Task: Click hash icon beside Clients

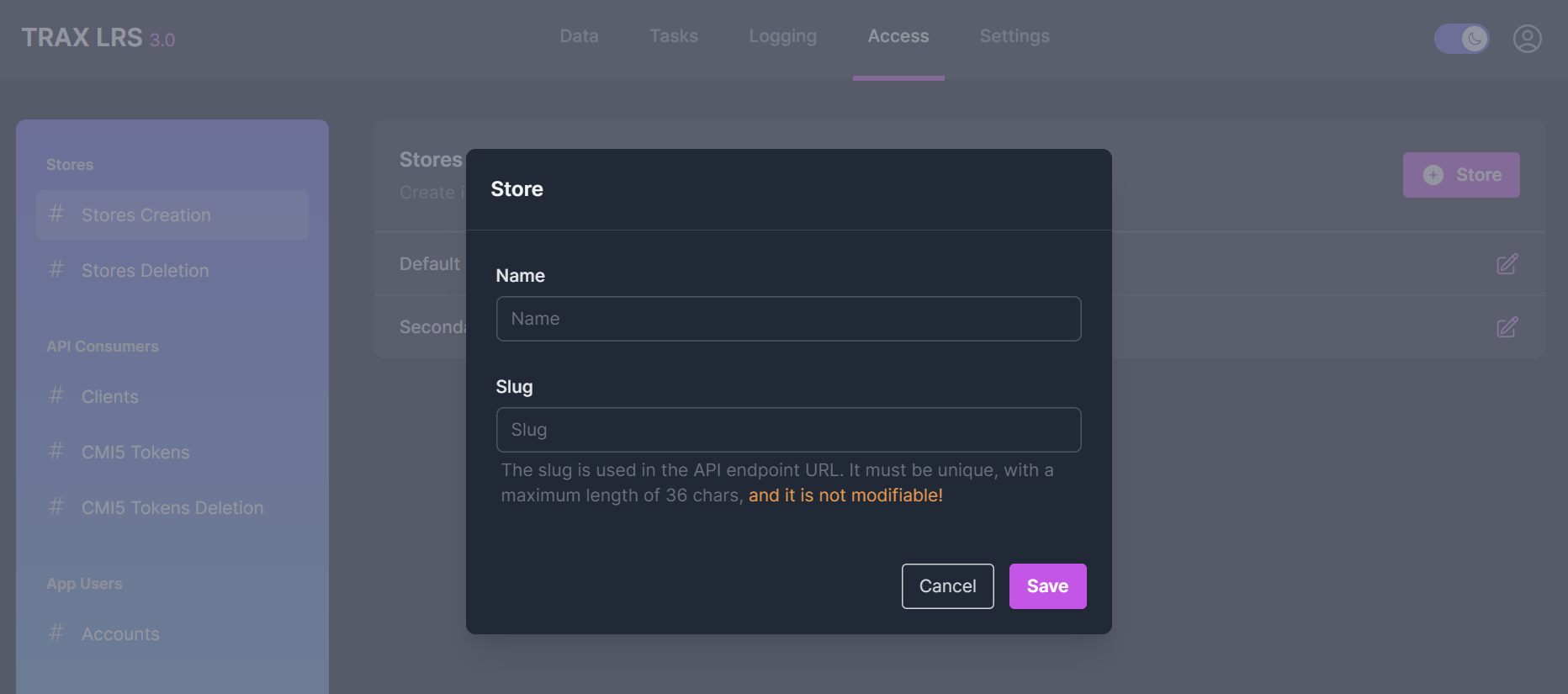Action: coord(56,396)
